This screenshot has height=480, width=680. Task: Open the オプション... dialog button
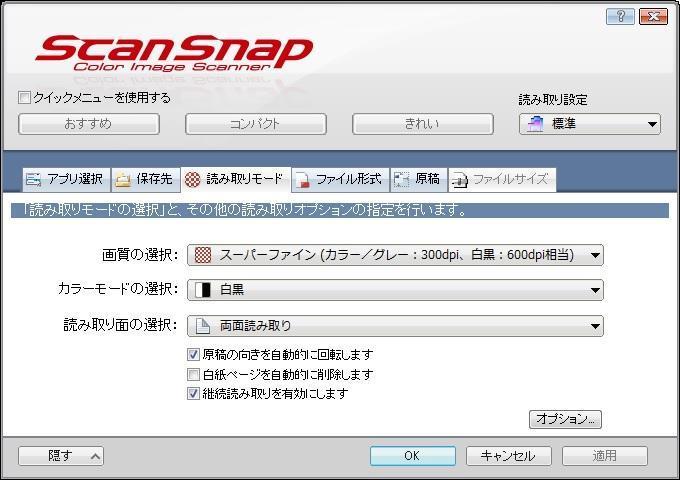[565, 419]
